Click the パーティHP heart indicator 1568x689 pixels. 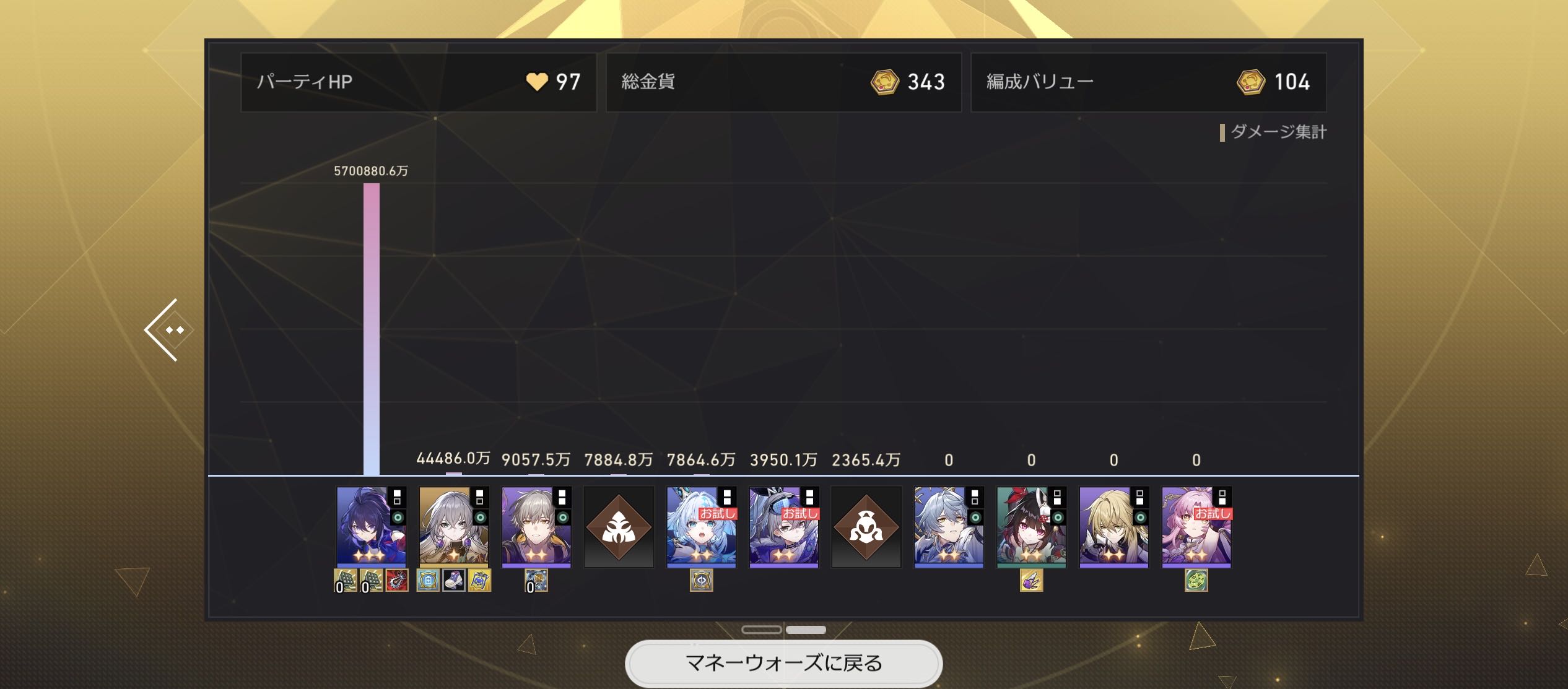[x=536, y=82]
